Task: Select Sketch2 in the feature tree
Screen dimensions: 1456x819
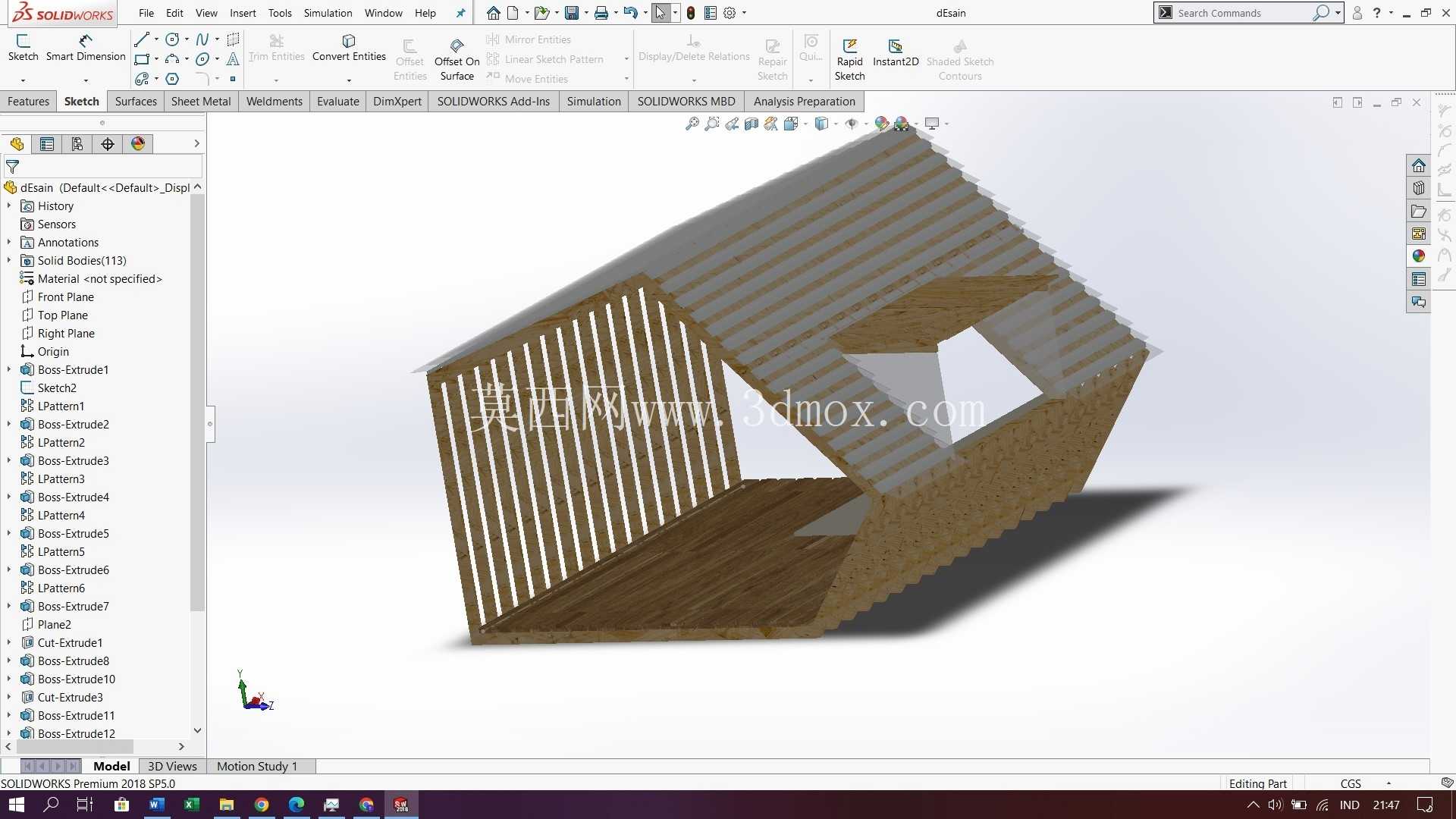Action: 57,388
